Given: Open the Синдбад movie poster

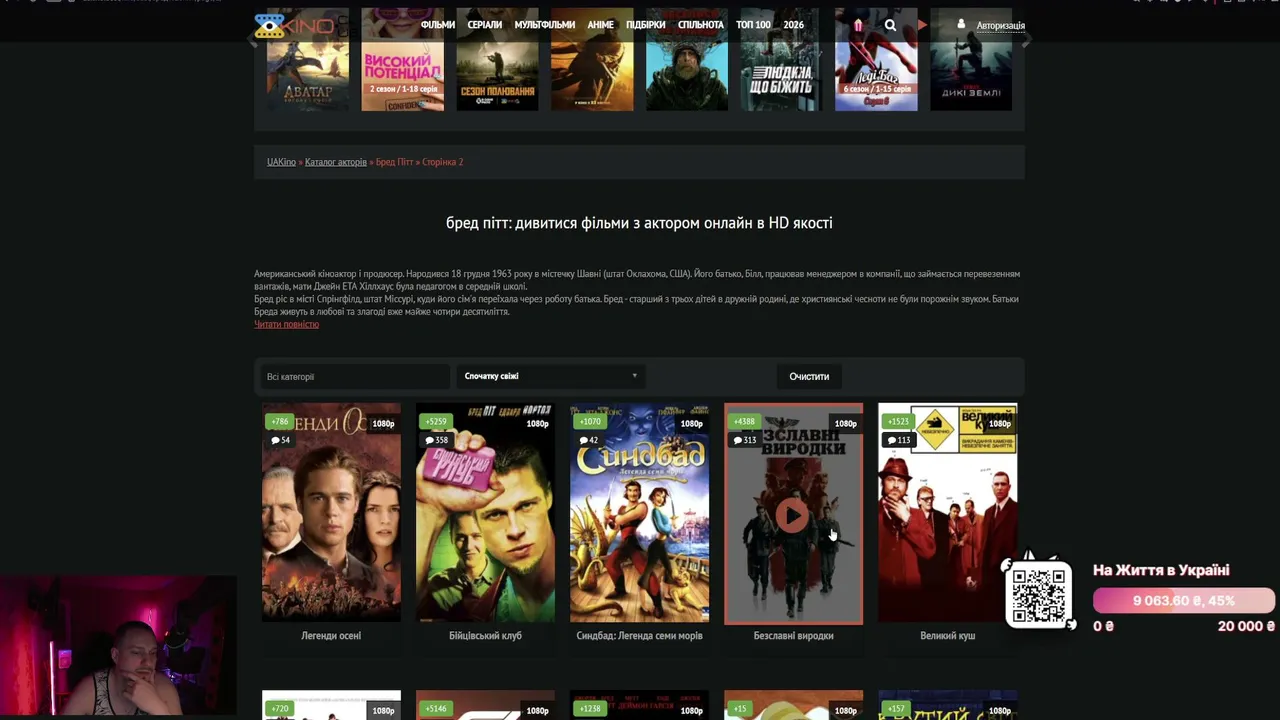Looking at the screenshot, I should 639,512.
